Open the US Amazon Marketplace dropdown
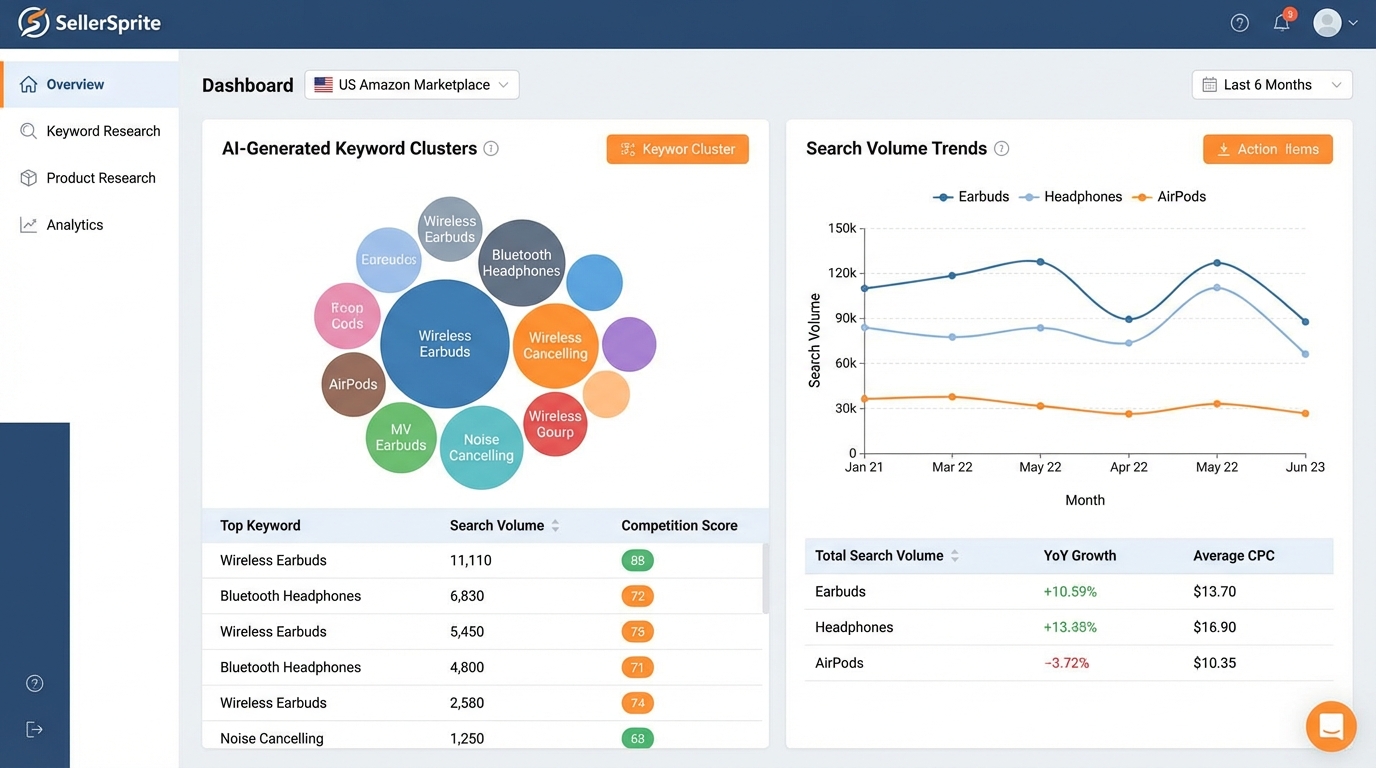Screen dimensions: 1376x768 pyautogui.click(x=411, y=84)
